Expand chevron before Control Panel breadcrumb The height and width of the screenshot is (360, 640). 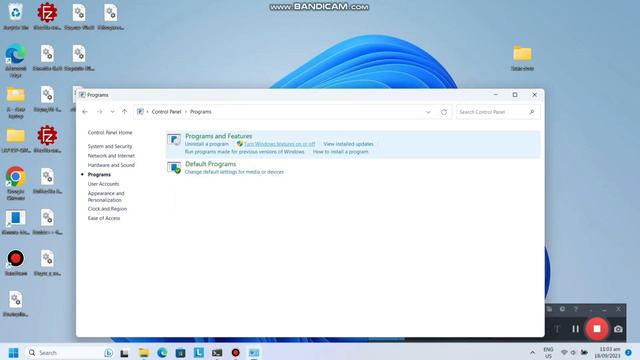tap(147, 112)
